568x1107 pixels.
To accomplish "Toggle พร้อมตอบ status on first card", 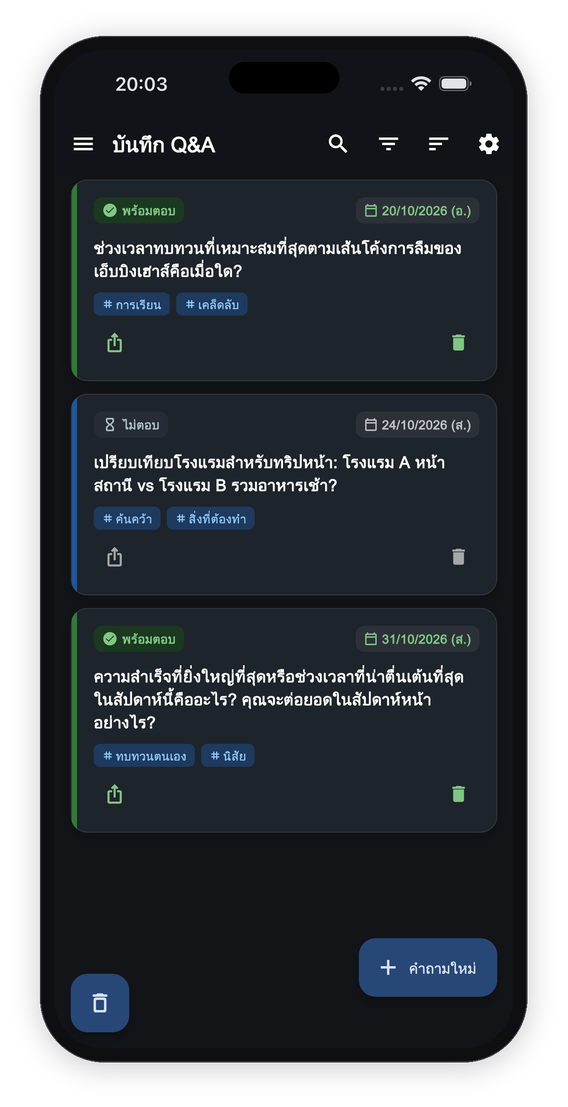I will click(x=139, y=210).
